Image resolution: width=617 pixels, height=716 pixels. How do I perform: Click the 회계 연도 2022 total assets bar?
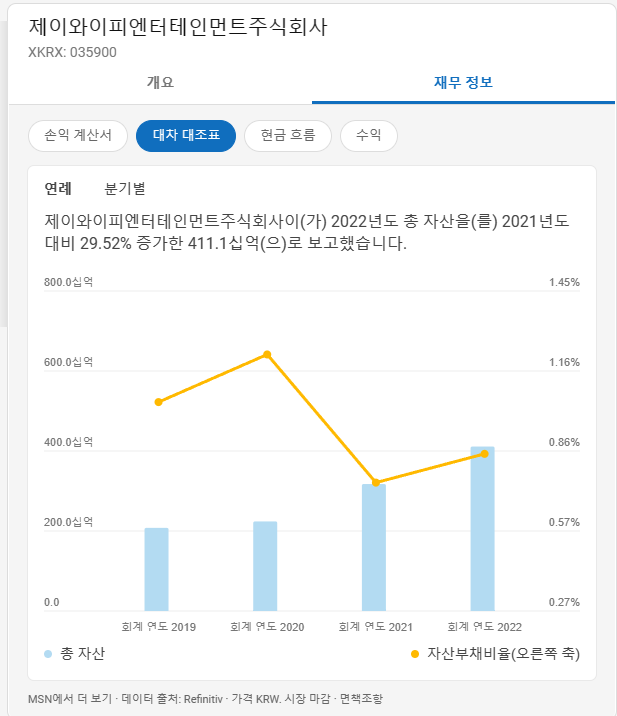pyautogui.click(x=483, y=529)
